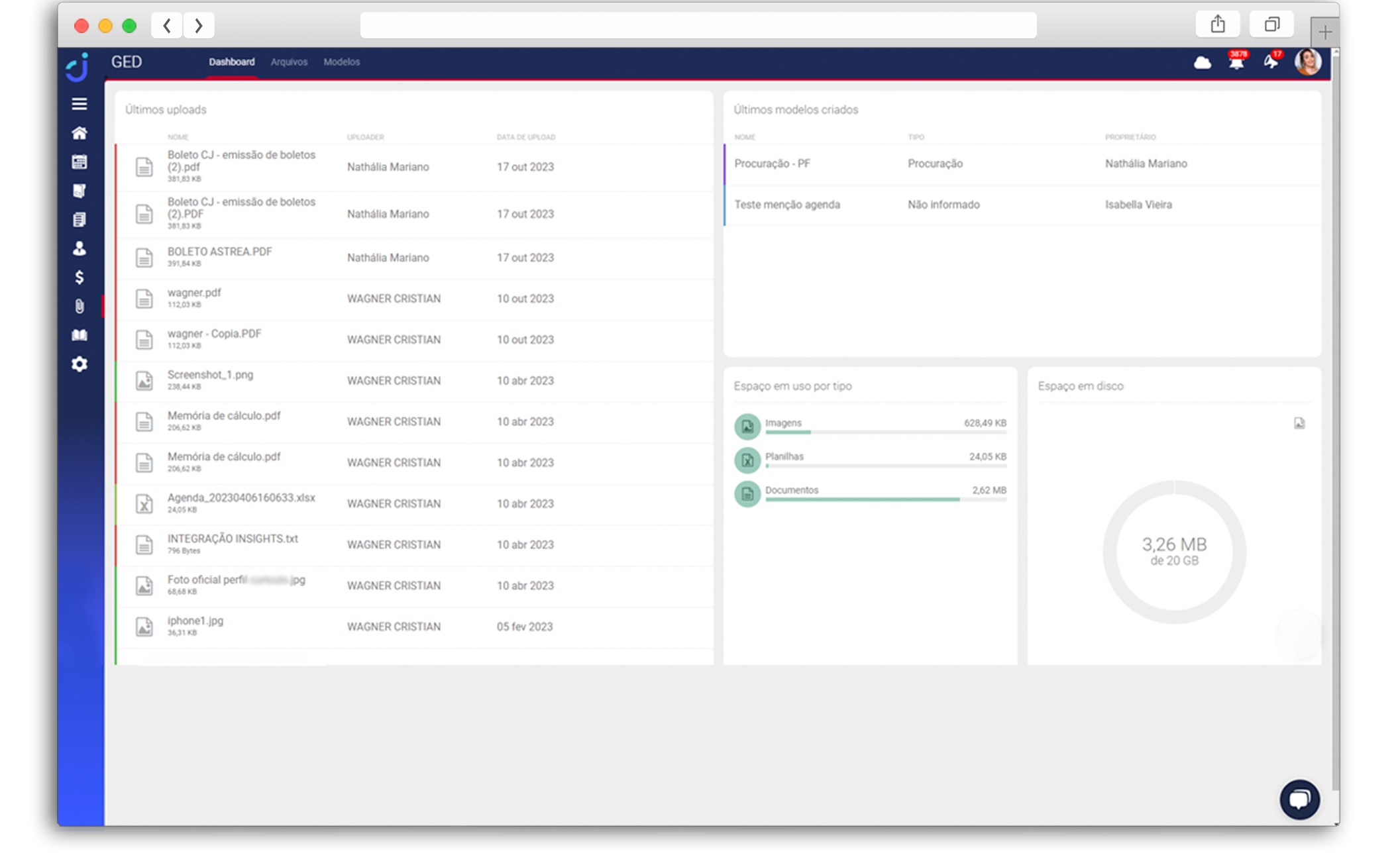The height and width of the screenshot is (859, 1400).
Task: Open the wagner.pdf file row
Action: 414,299
